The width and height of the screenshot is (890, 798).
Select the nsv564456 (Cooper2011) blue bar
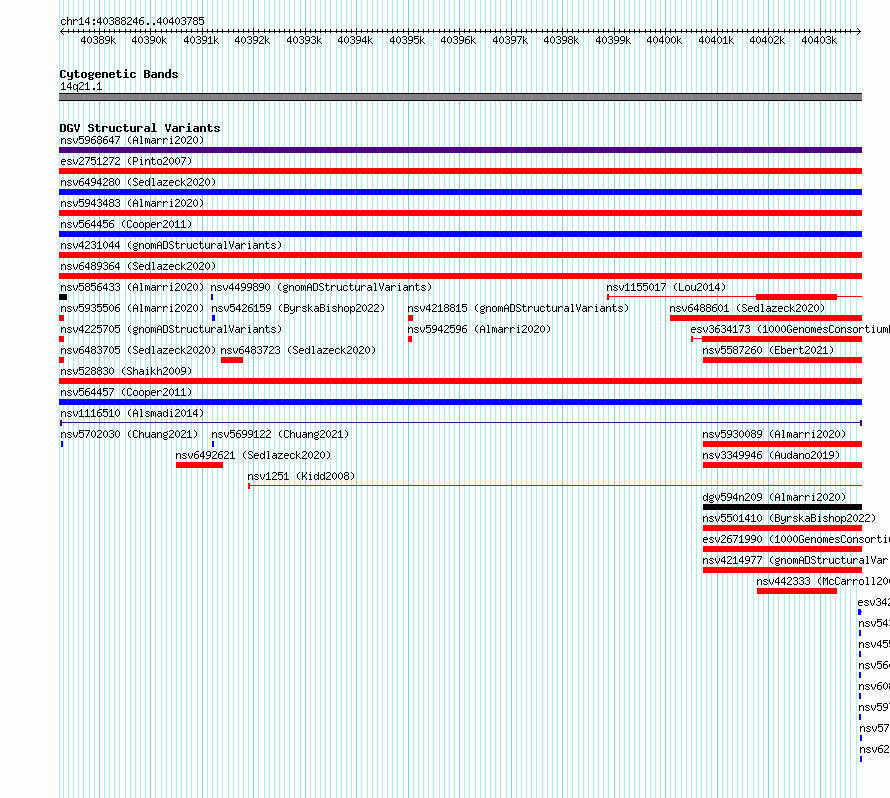(460, 234)
